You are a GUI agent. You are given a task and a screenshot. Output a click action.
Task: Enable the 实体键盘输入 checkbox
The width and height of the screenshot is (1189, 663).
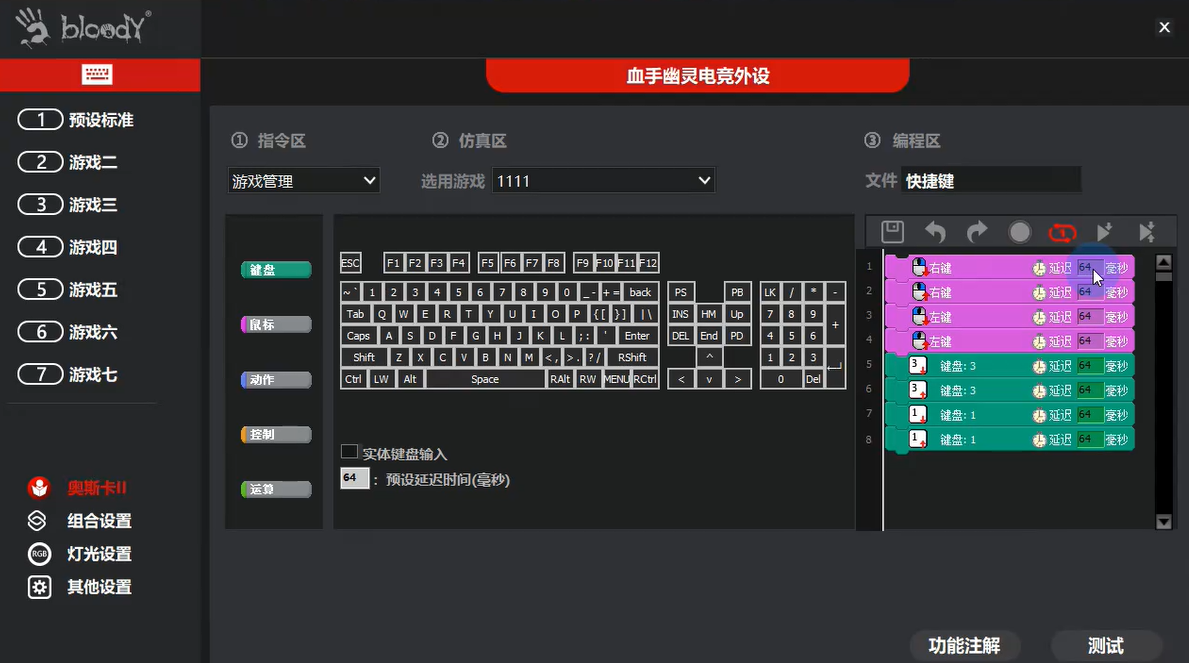point(349,452)
